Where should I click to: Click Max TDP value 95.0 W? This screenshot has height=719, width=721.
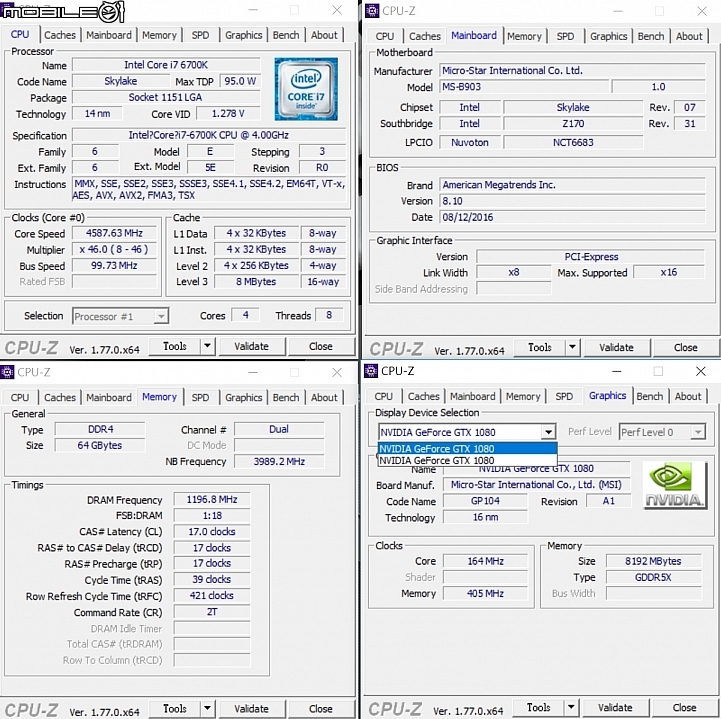(x=240, y=81)
